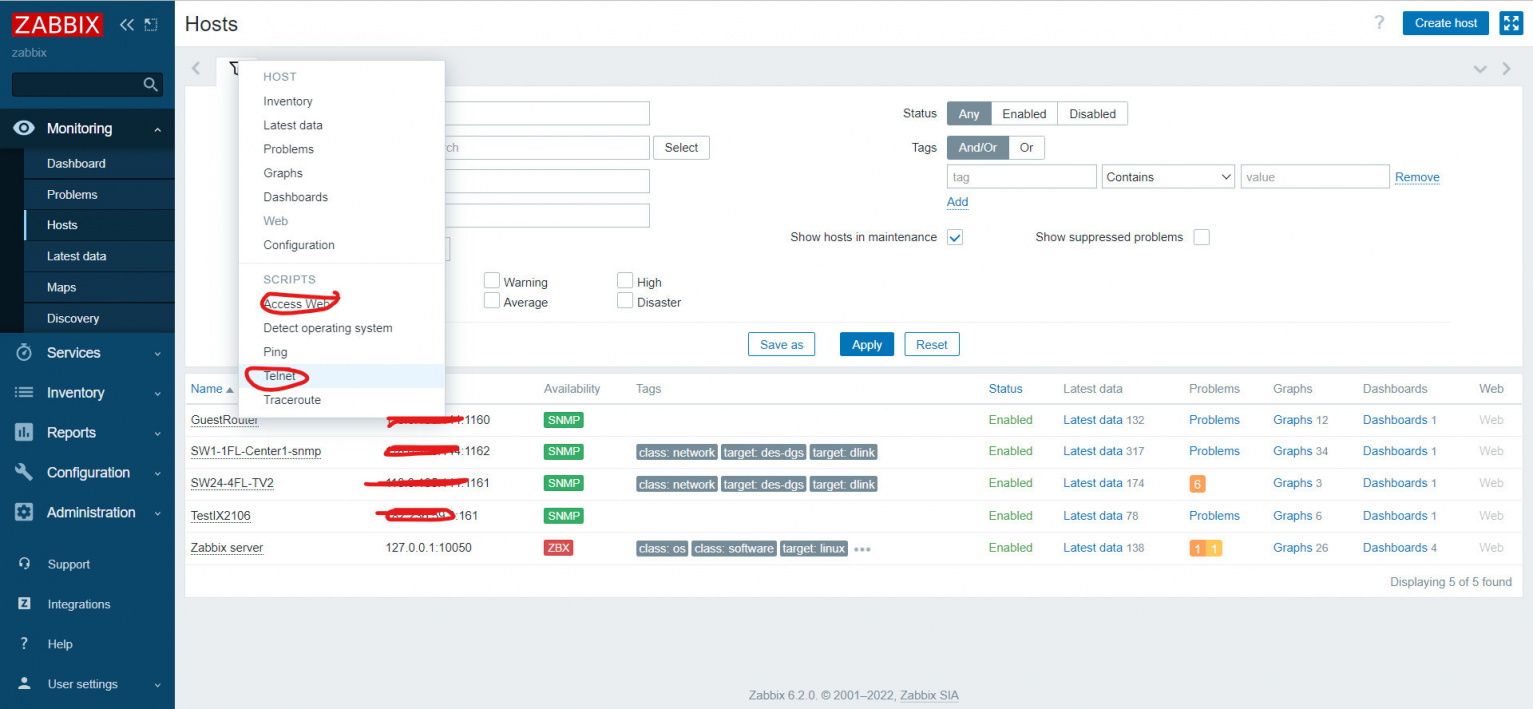Image resolution: width=1533 pixels, height=709 pixels.
Task: Expand the User settings section
Action: pyautogui.click(x=158, y=685)
